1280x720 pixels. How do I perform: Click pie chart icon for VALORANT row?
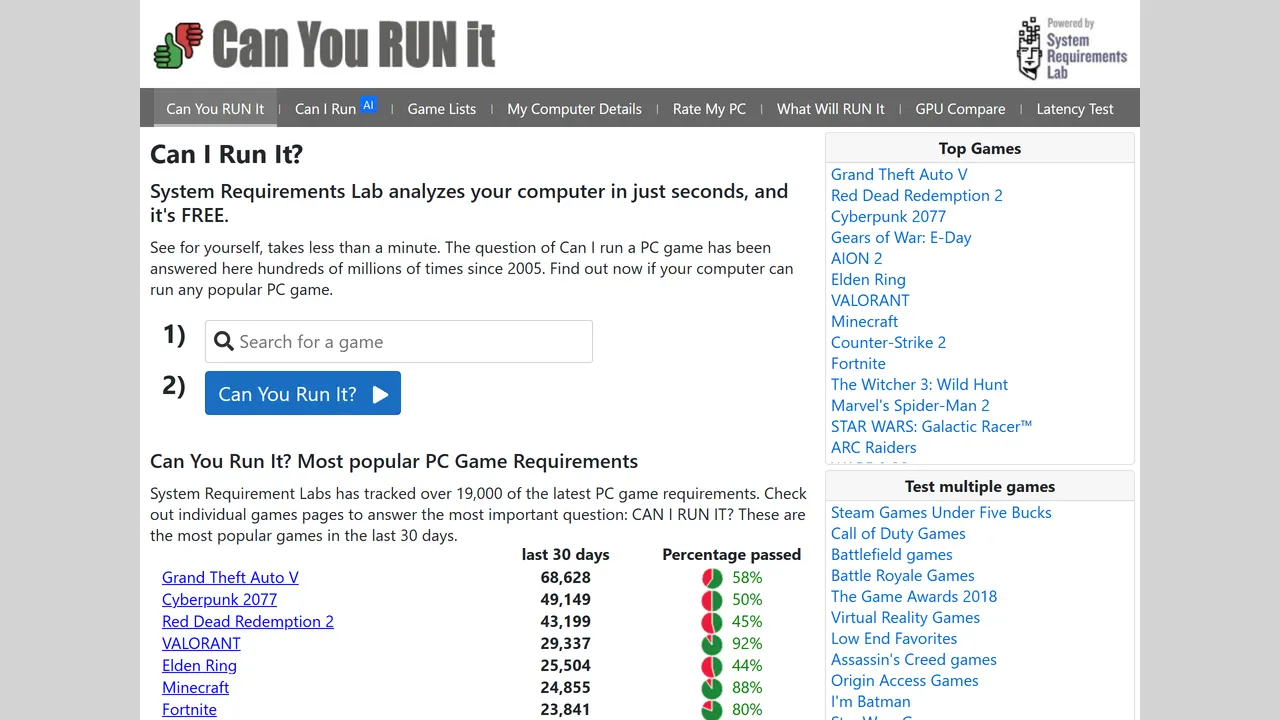(x=712, y=644)
